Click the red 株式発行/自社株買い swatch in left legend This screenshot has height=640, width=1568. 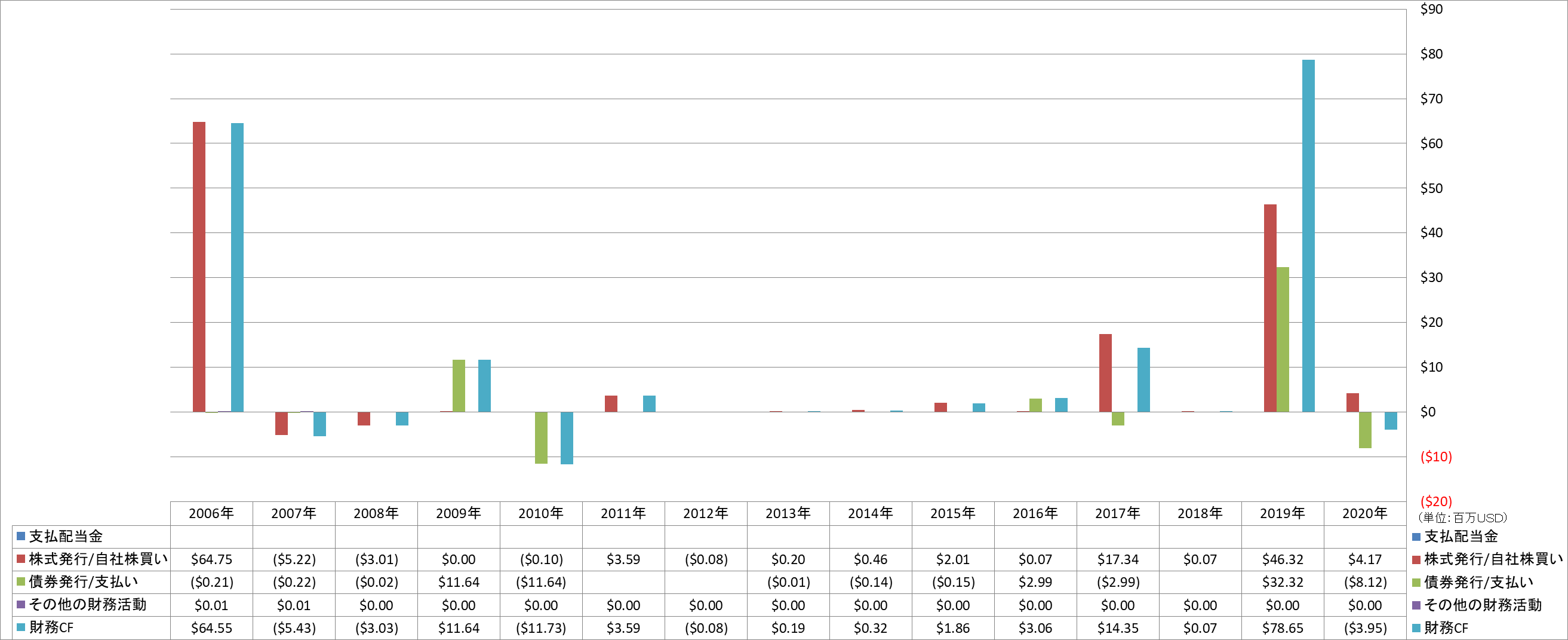pyautogui.click(x=21, y=558)
